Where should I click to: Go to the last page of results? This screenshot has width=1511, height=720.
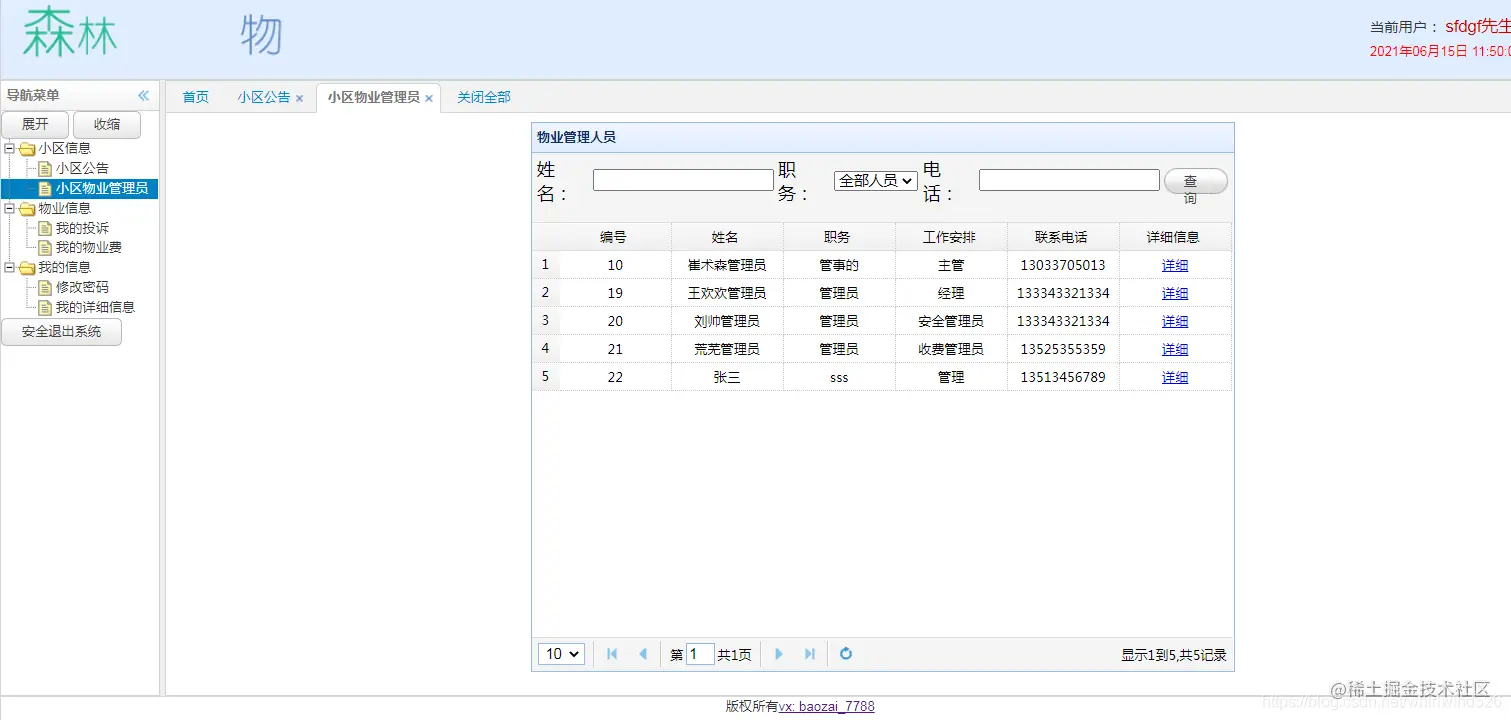pyautogui.click(x=809, y=654)
